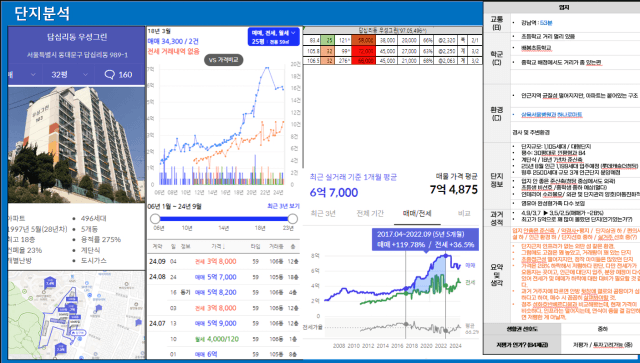Sort by the 가격 column header
Screen dimensions: 640x363
pos(218,247)
